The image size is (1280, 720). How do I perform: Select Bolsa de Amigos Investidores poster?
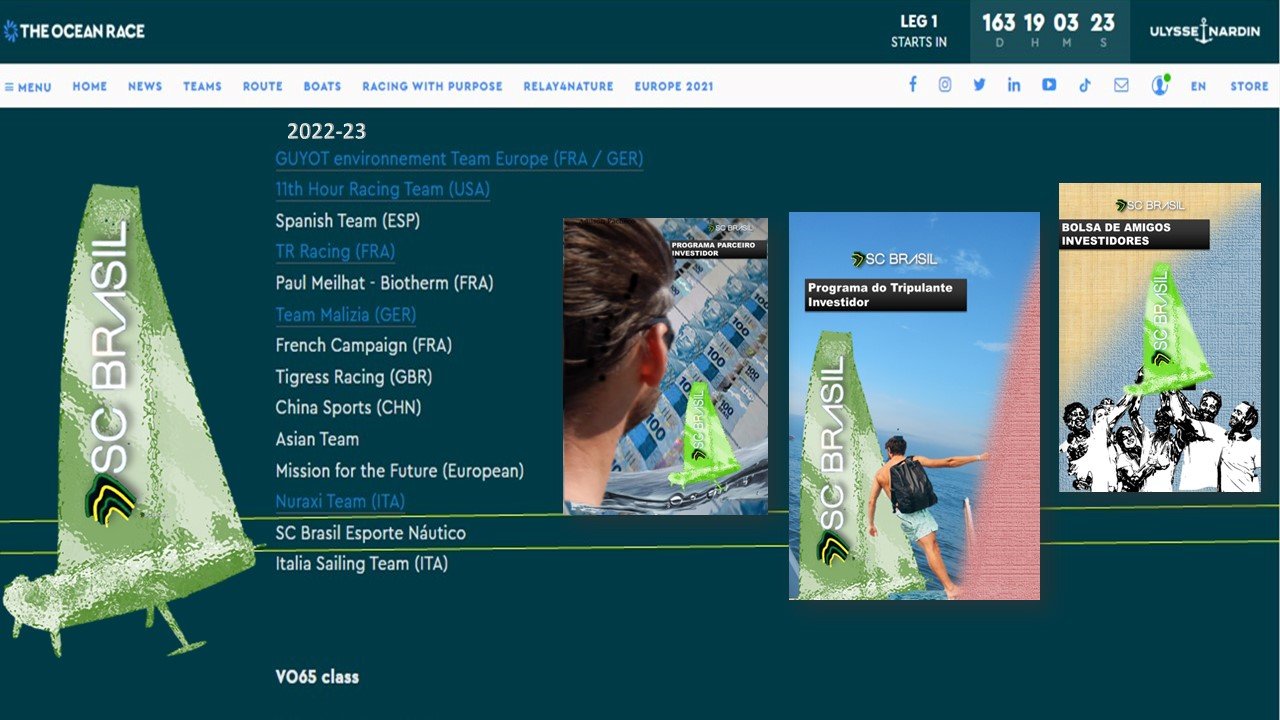[x=1159, y=337]
